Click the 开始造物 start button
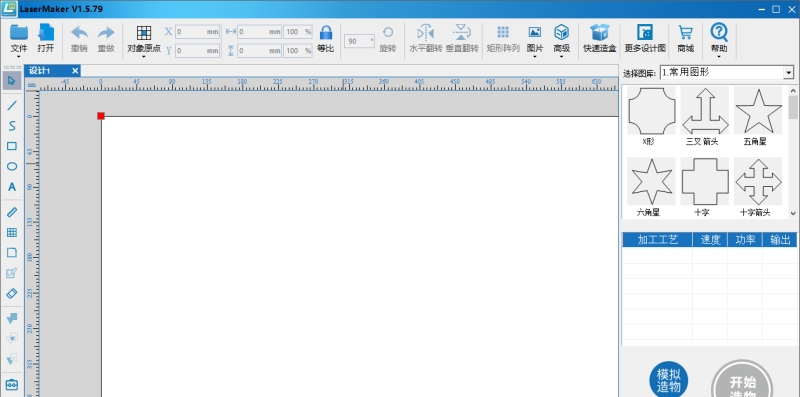Screen dimensions: 800x397 pyautogui.click(x=742, y=380)
